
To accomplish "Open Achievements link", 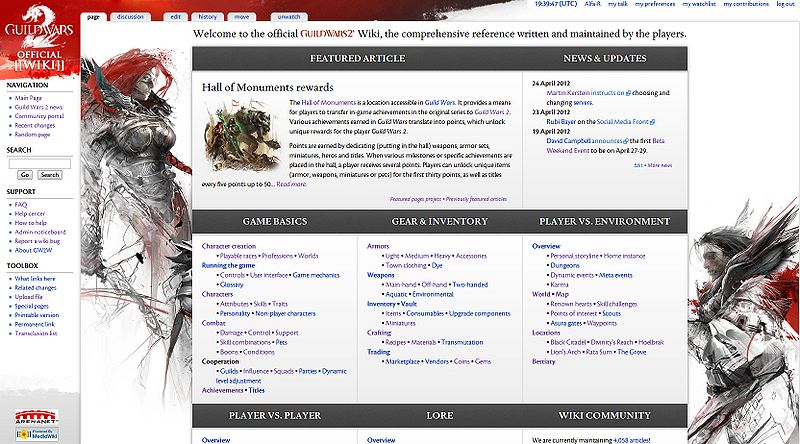I will coord(222,391).
